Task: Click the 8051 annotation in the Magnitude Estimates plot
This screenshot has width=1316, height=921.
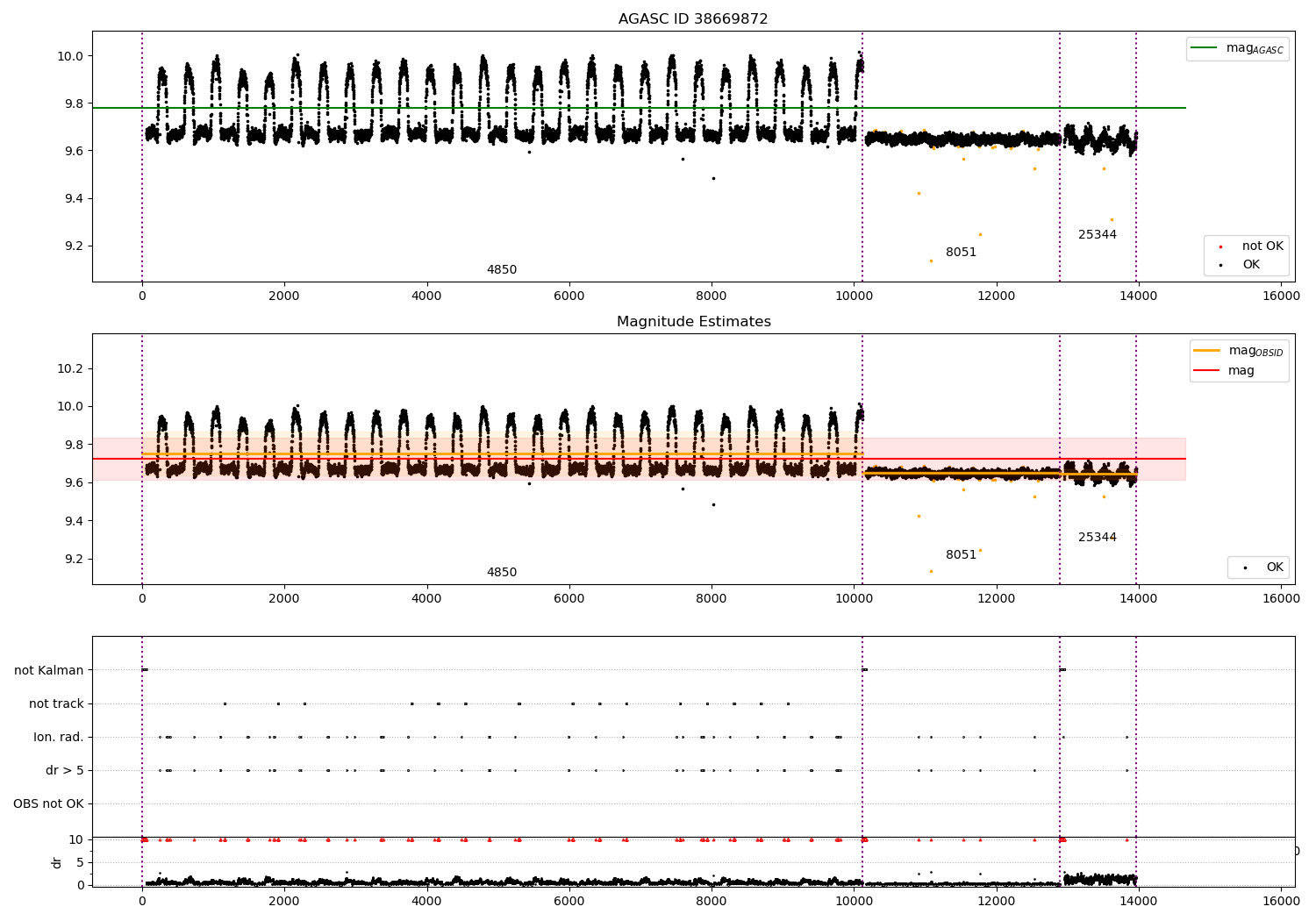Action: 961,555
